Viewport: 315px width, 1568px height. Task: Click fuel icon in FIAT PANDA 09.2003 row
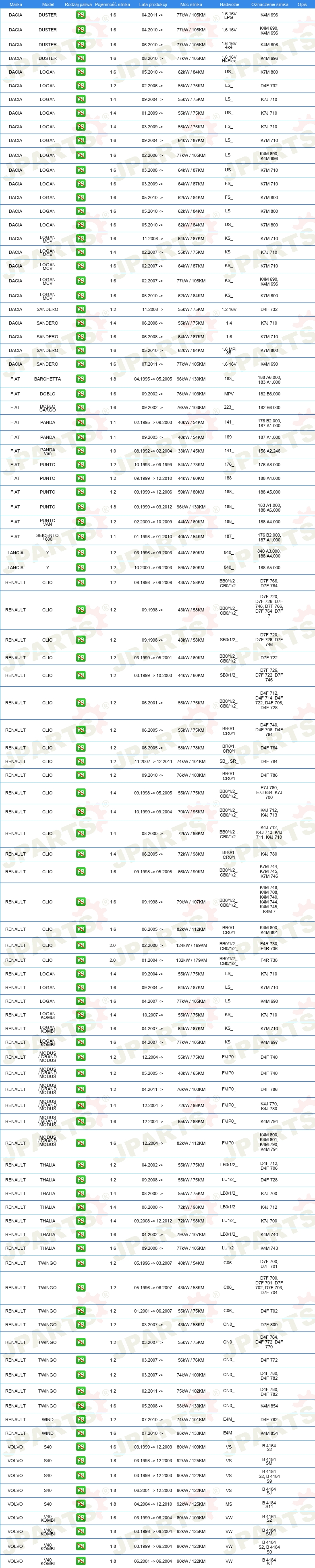click(x=81, y=437)
